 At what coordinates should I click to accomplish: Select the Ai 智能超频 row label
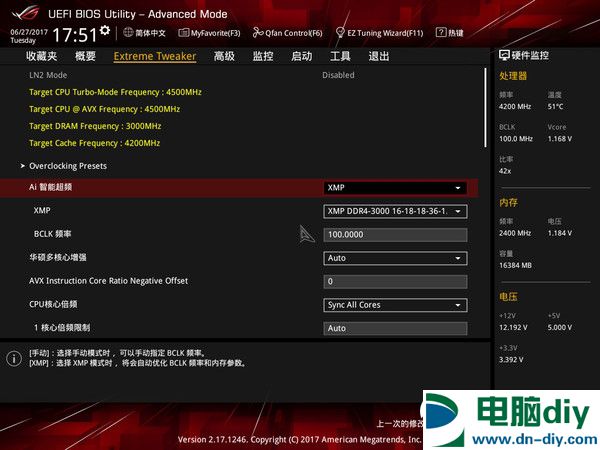tap(51, 187)
